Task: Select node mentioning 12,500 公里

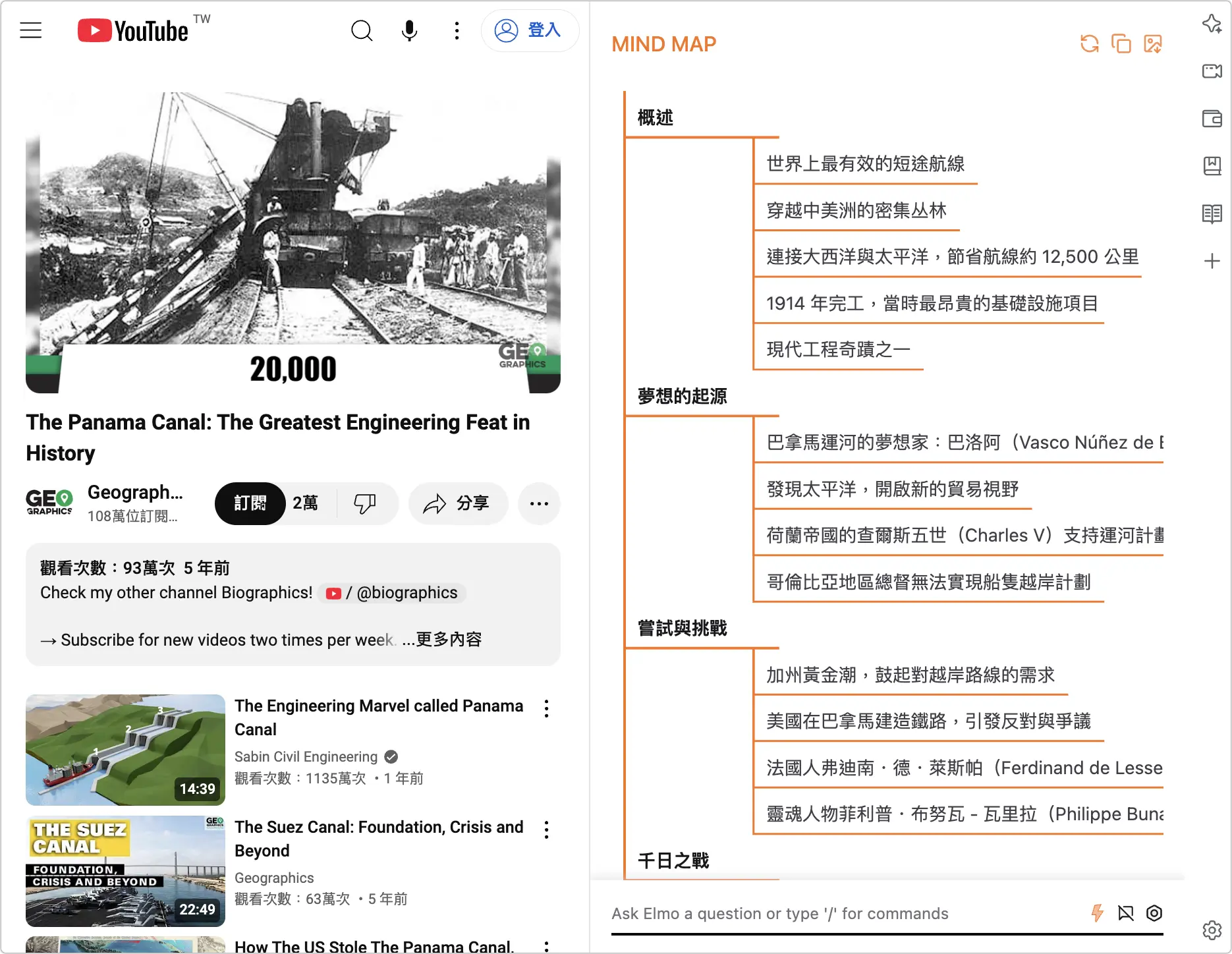Action: tap(953, 257)
